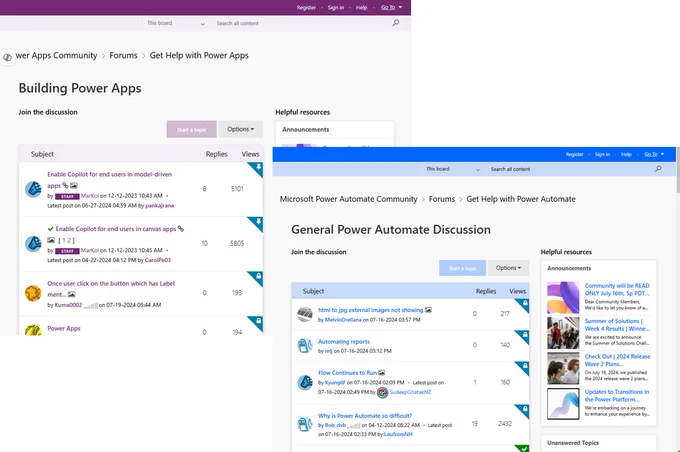The image size is (680, 452).
Task: Click the pin icon on the canvas apps thread
Action: click(258, 222)
